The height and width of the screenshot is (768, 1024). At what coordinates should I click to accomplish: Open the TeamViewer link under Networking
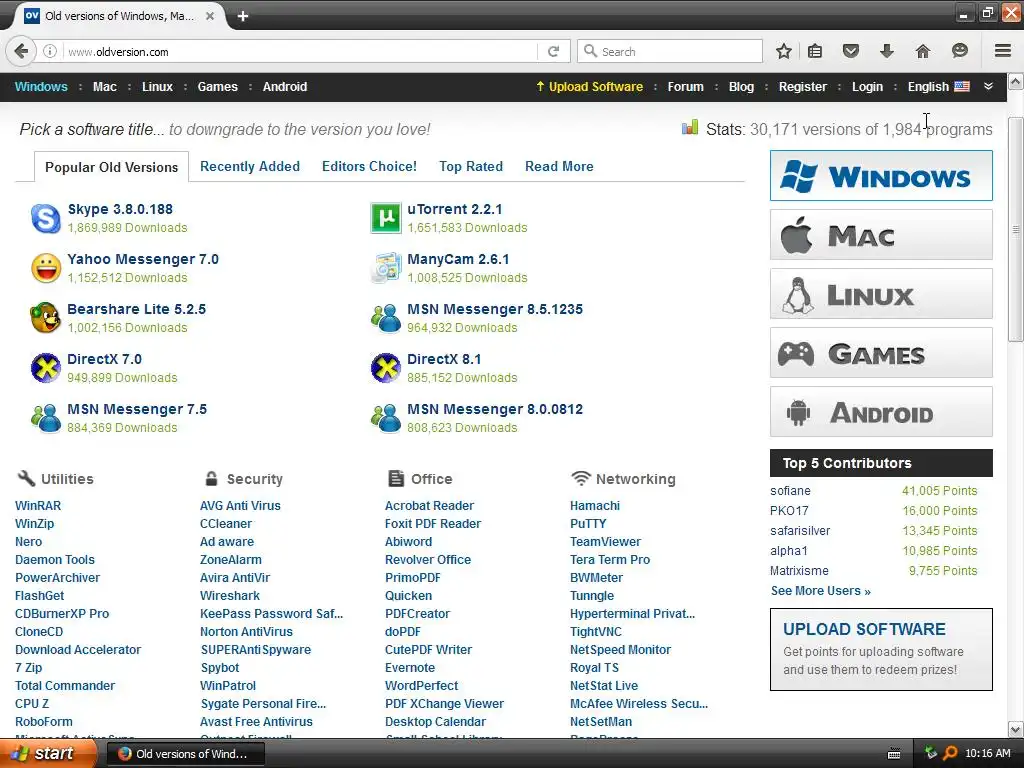605,541
